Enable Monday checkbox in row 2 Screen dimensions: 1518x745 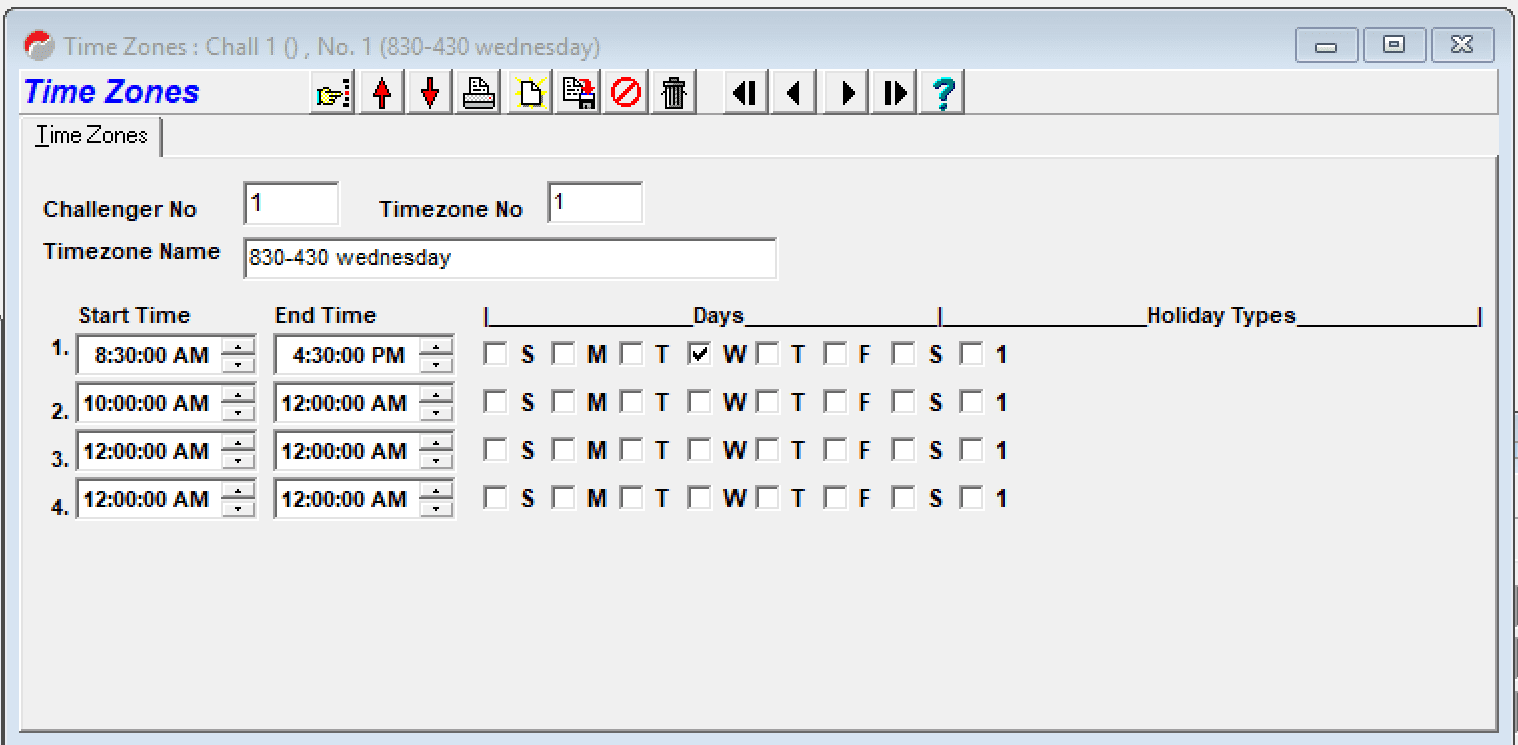(564, 402)
